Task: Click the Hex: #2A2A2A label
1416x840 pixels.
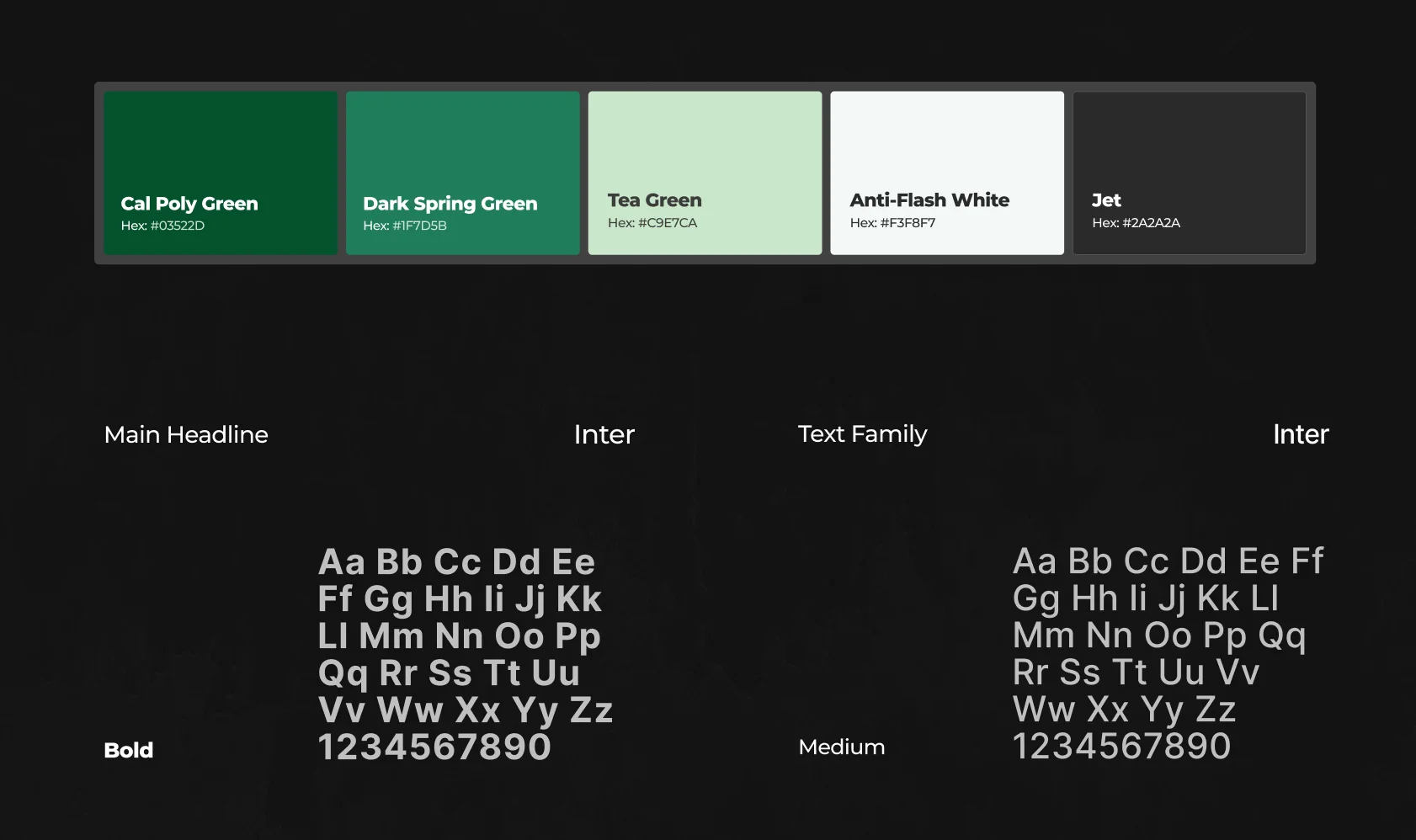Action: (1136, 223)
